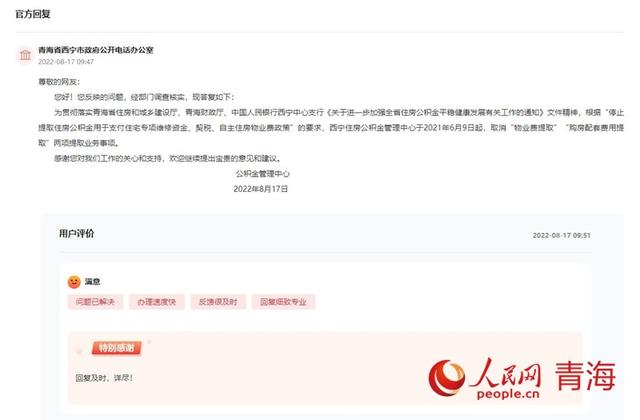The width and height of the screenshot is (640, 420).
Task: Select the 问题已解决 tag
Action: pos(95,302)
